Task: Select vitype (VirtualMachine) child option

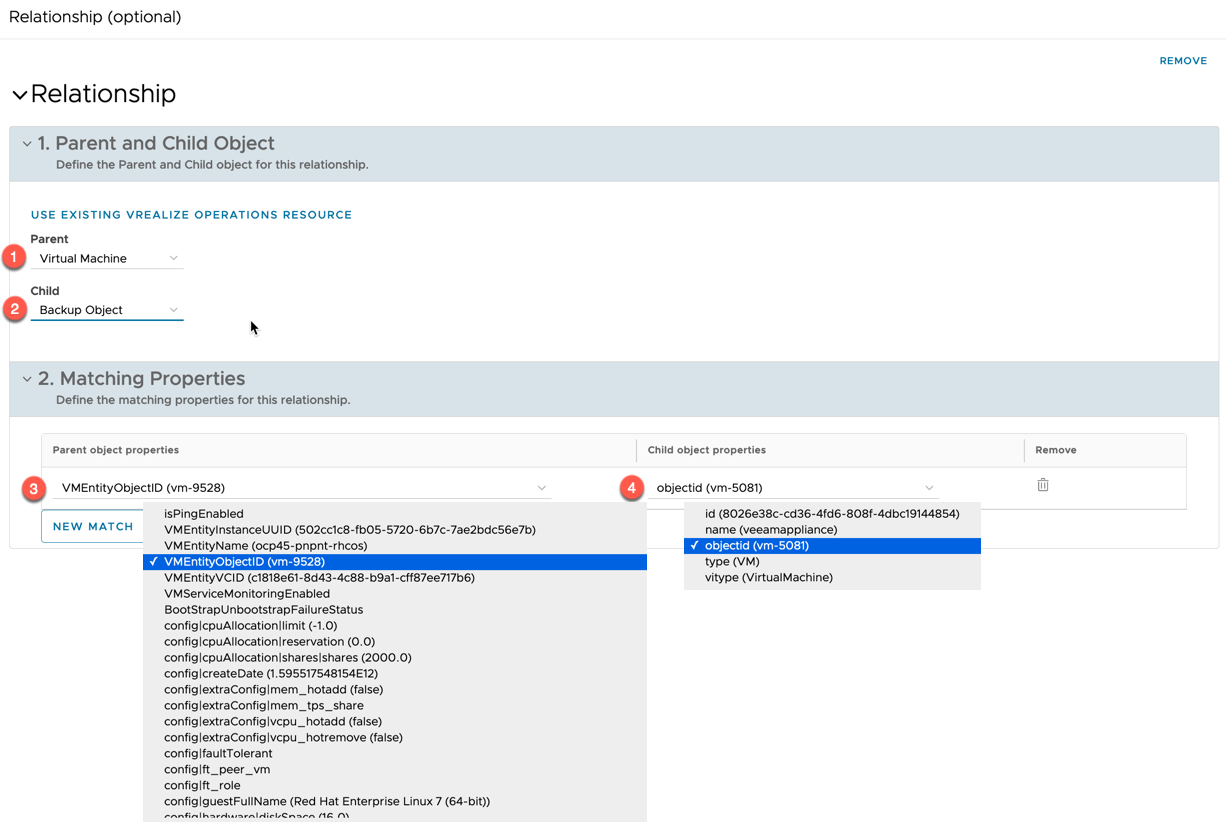Action: pyautogui.click(x=832, y=578)
